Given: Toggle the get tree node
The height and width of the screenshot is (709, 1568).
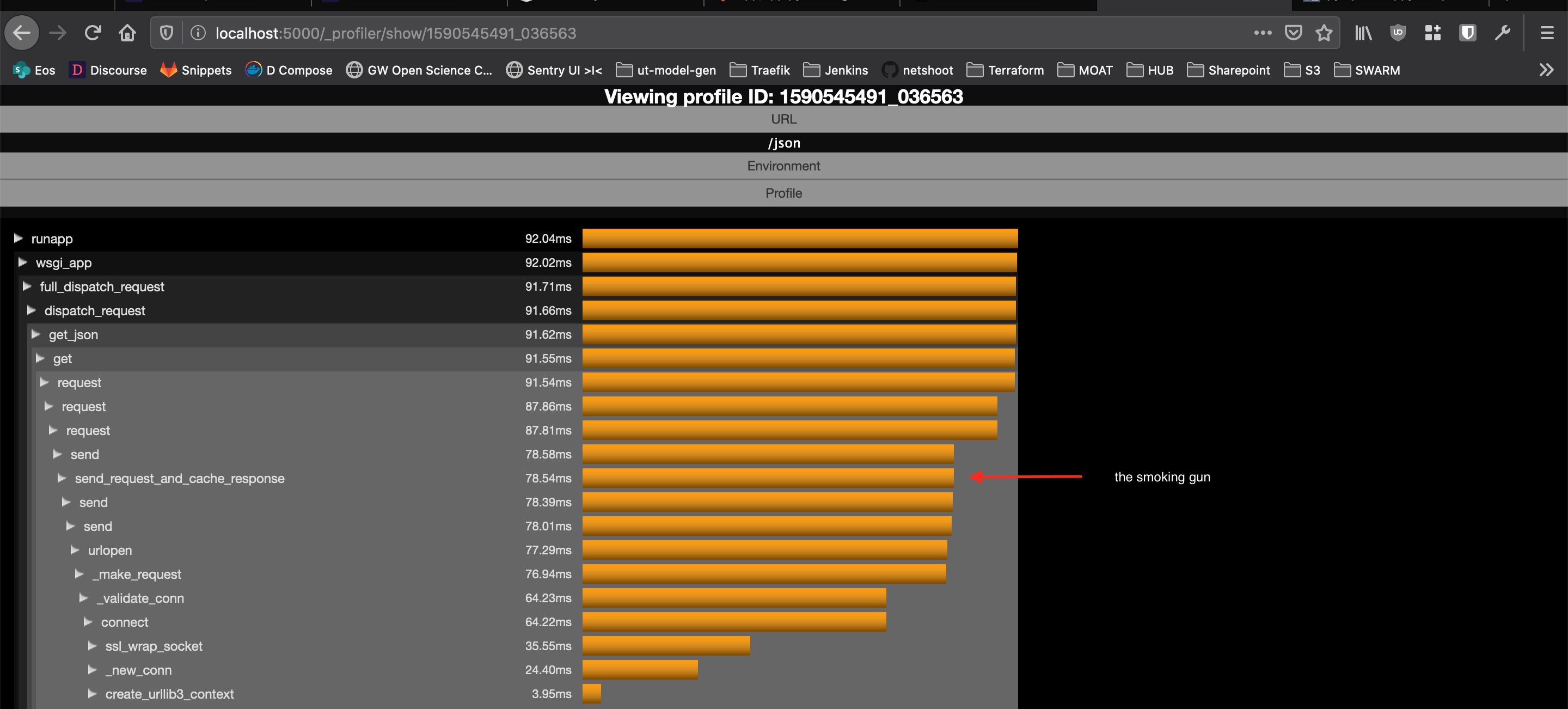Looking at the screenshot, I should point(40,358).
